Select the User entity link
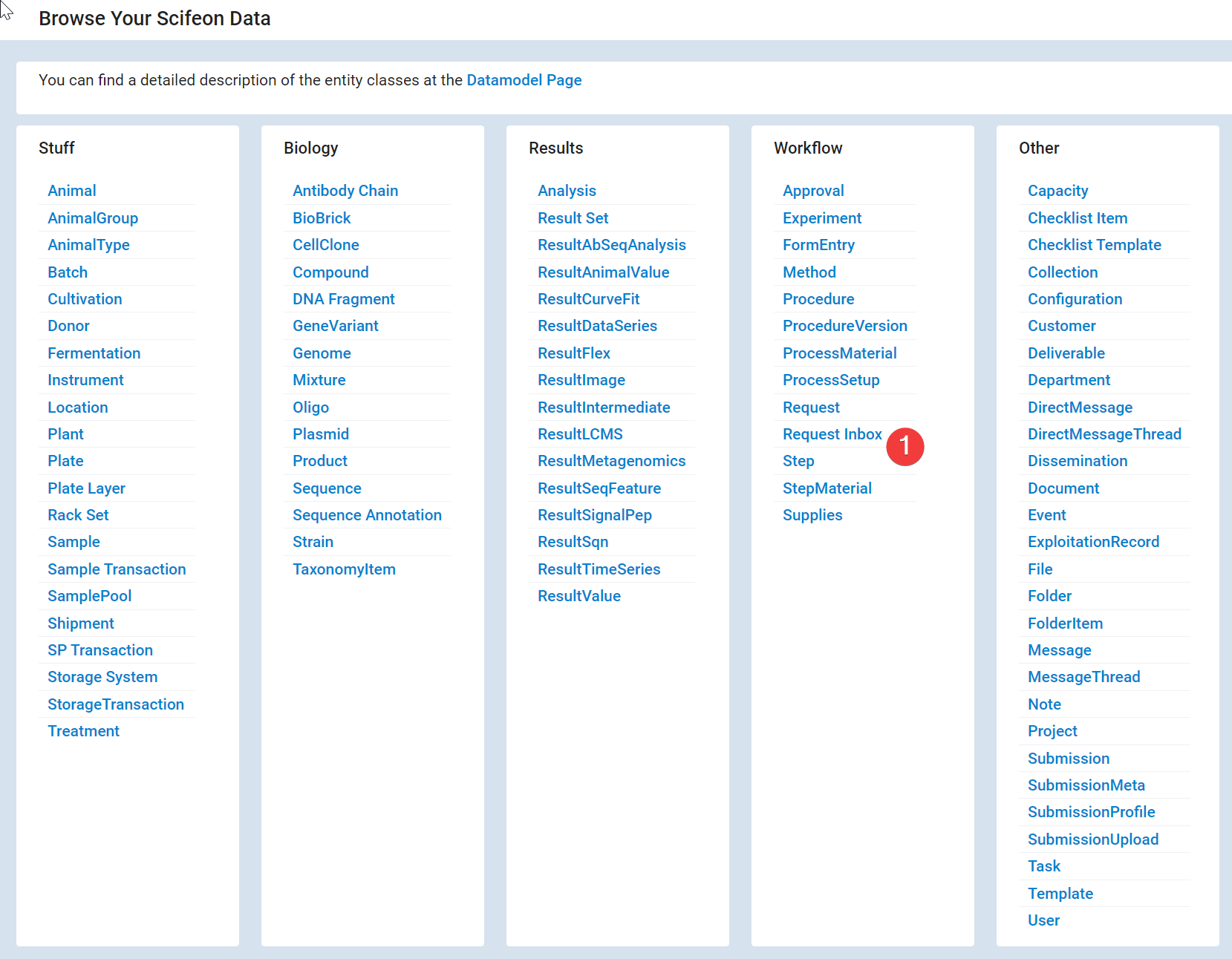The image size is (1232, 959). (x=1043, y=920)
